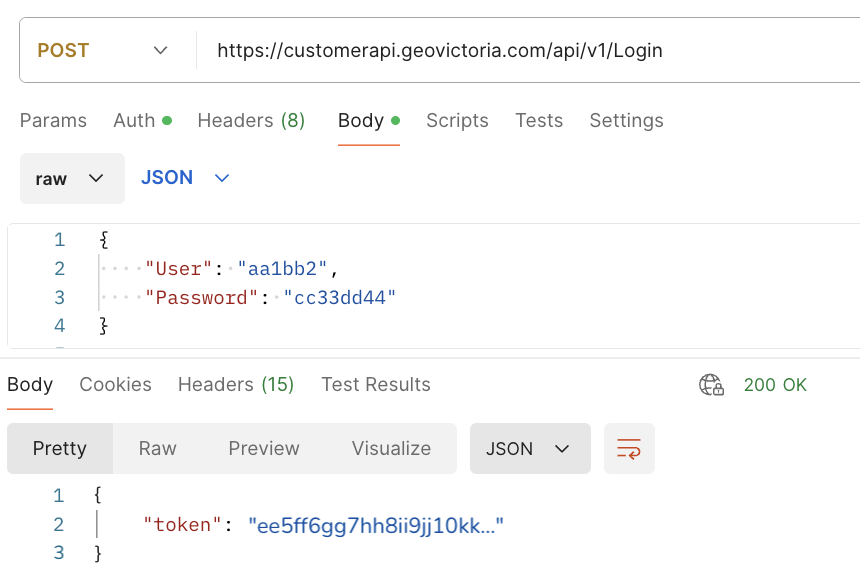Change the response JSON format dropdown
The width and height of the screenshot is (860, 576).
[x=529, y=449]
